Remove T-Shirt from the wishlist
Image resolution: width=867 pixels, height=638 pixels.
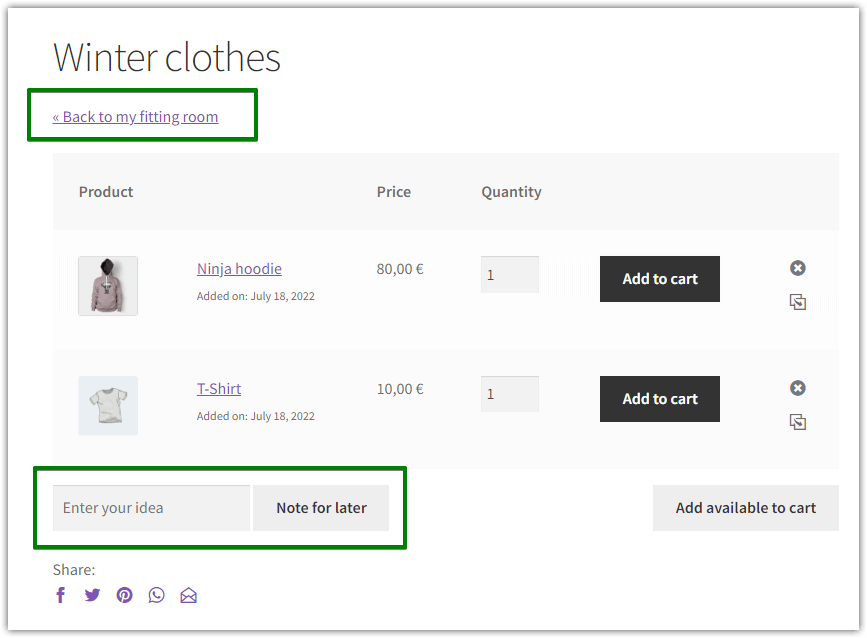(x=797, y=388)
